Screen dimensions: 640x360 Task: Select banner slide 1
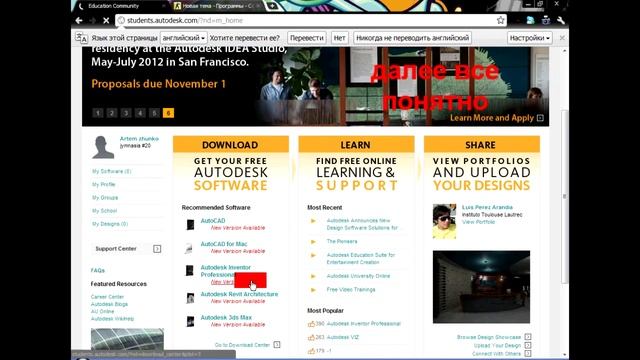click(98, 113)
